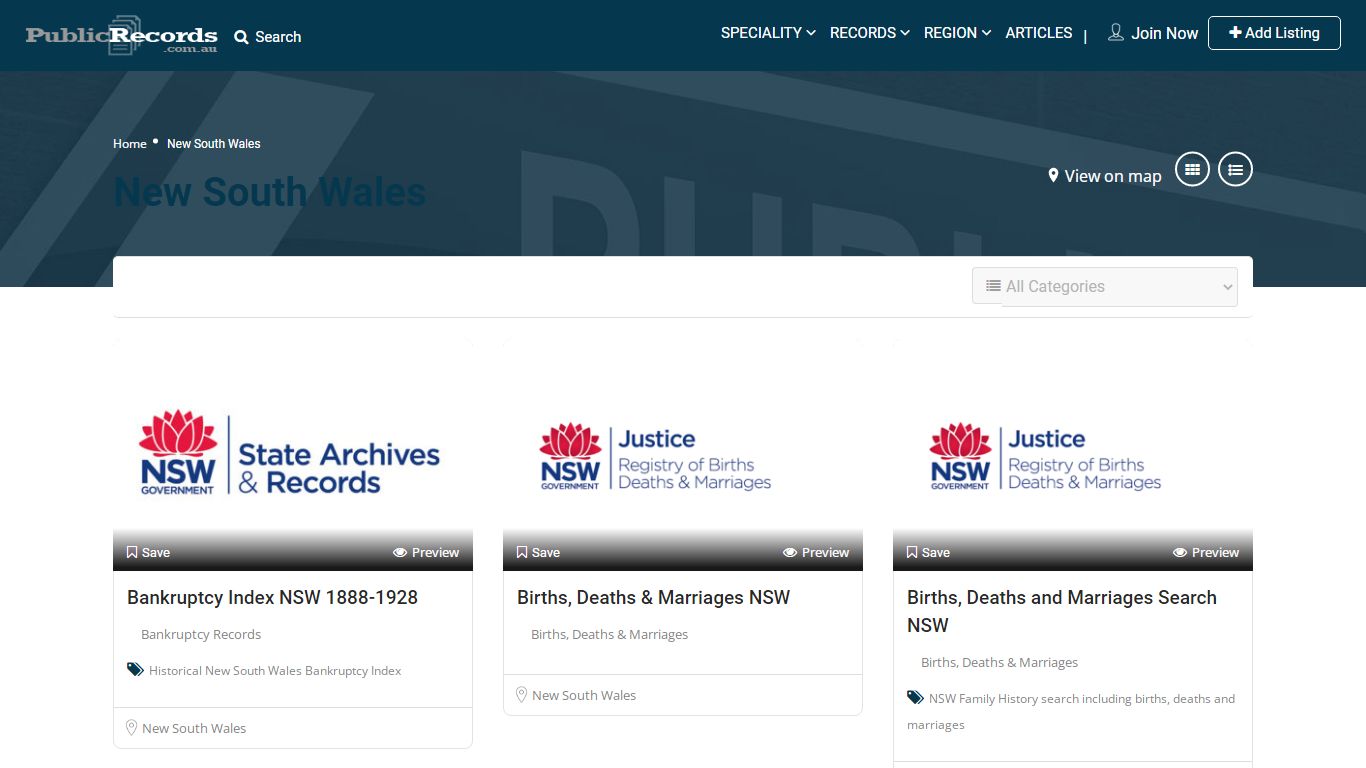
Task: Click Bankruptcy Records category link
Action: pos(201,634)
